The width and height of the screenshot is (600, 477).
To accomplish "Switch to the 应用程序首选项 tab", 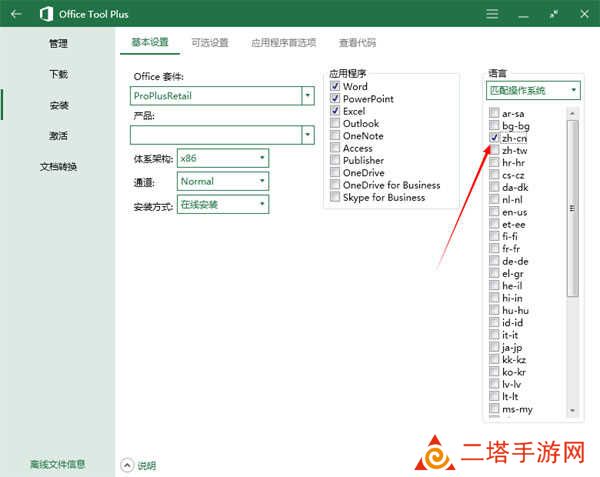I will [284, 42].
